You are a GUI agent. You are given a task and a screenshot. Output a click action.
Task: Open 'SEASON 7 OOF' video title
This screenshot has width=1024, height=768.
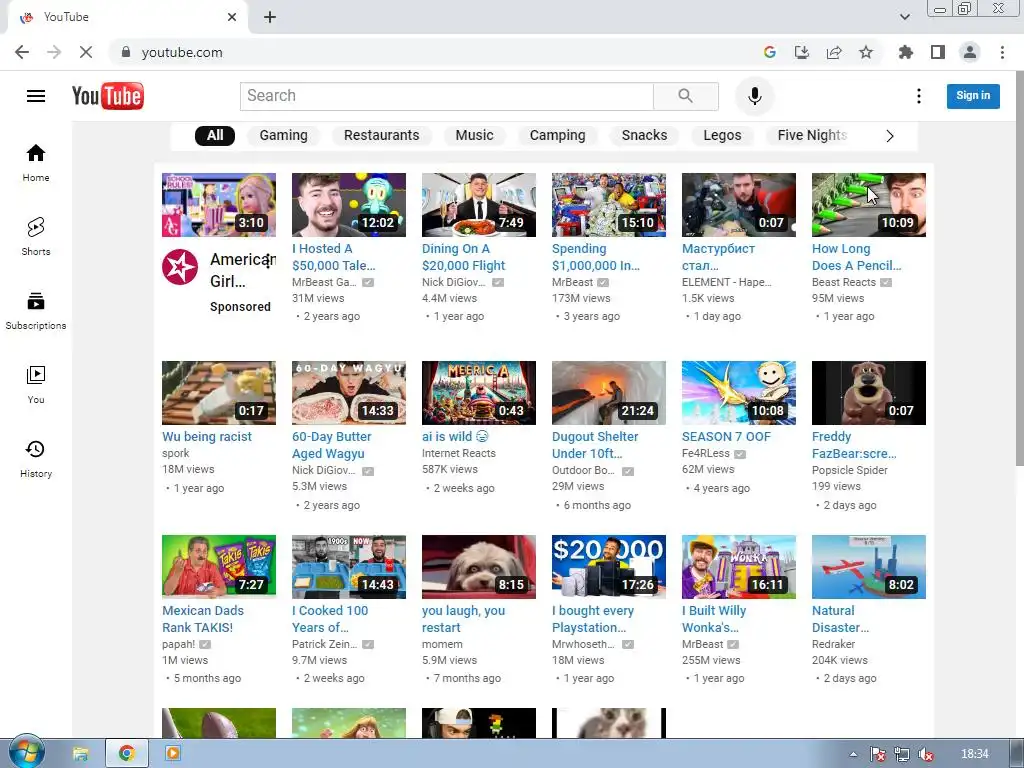(x=726, y=437)
